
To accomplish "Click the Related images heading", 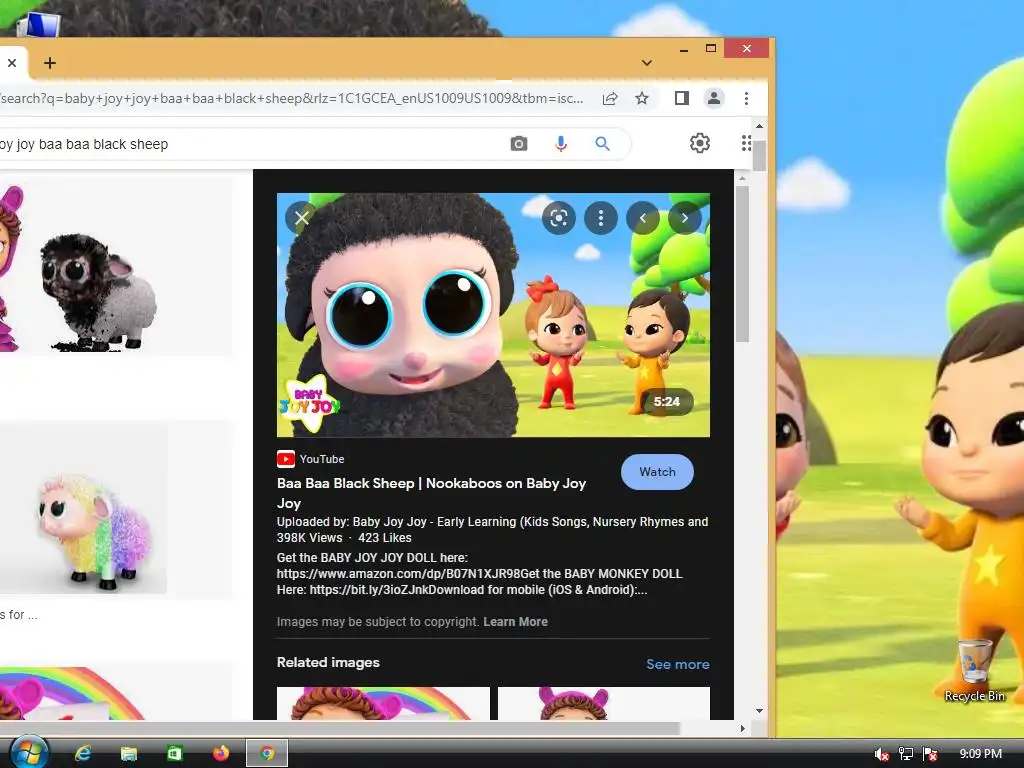I will click(x=328, y=662).
